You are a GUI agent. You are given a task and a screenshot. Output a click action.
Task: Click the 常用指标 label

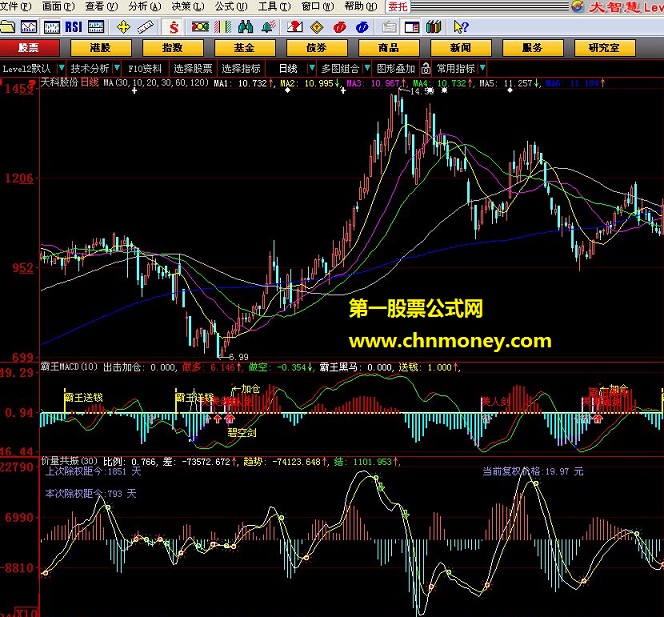[456, 68]
